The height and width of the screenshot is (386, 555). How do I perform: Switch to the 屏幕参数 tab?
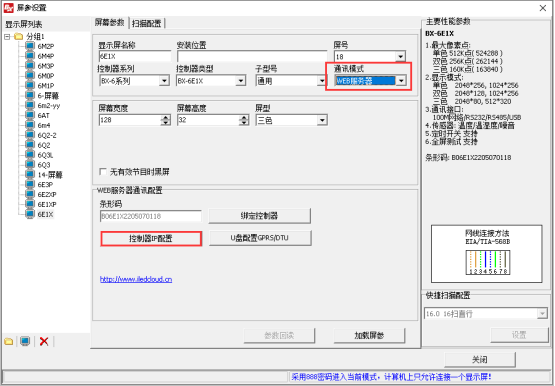point(110,23)
